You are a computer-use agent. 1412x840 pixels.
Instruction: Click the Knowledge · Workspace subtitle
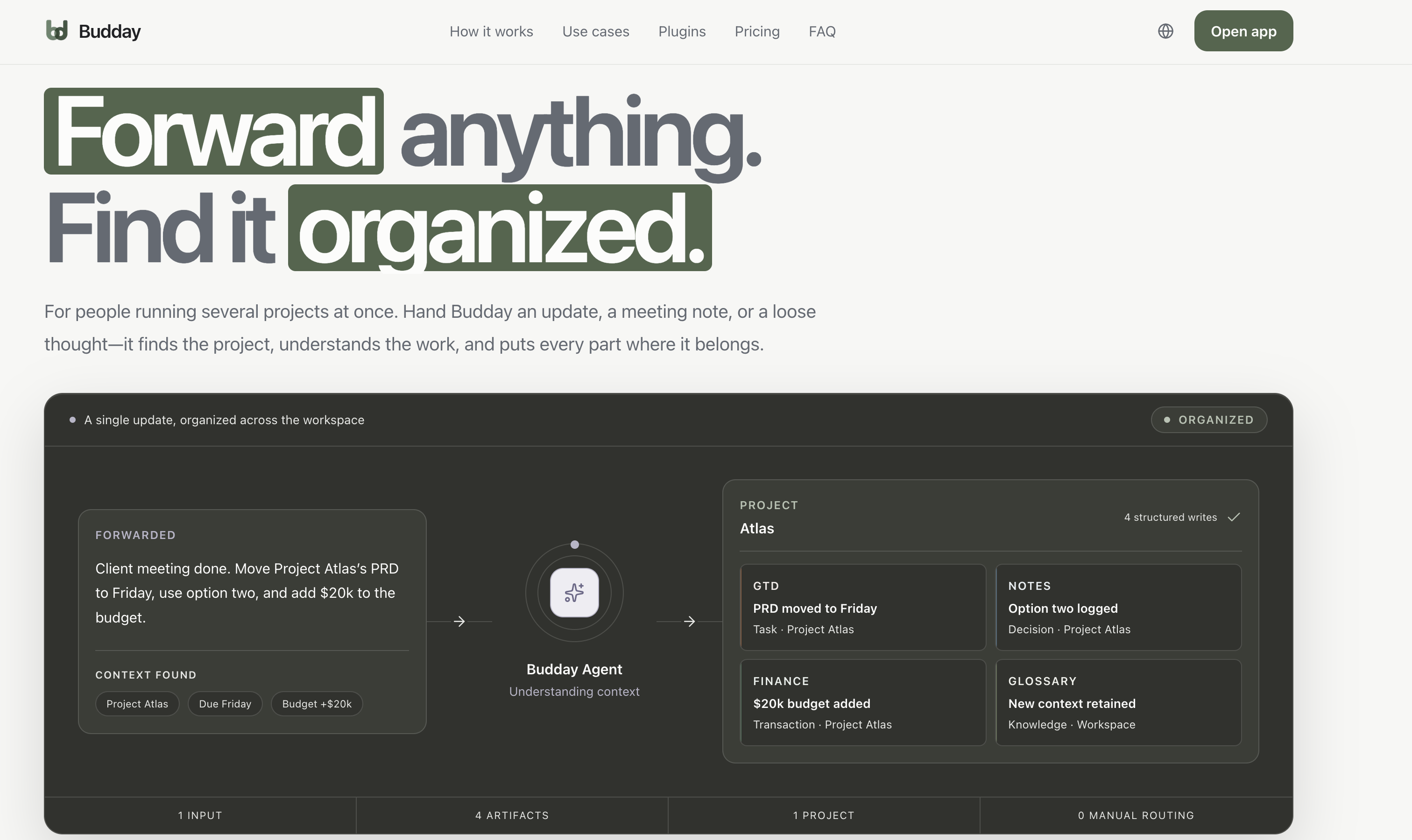(1072, 725)
